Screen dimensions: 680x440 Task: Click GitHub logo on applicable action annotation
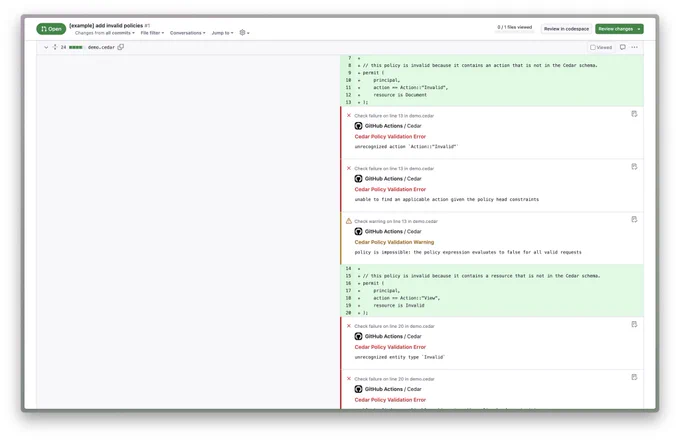tap(358, 179)
